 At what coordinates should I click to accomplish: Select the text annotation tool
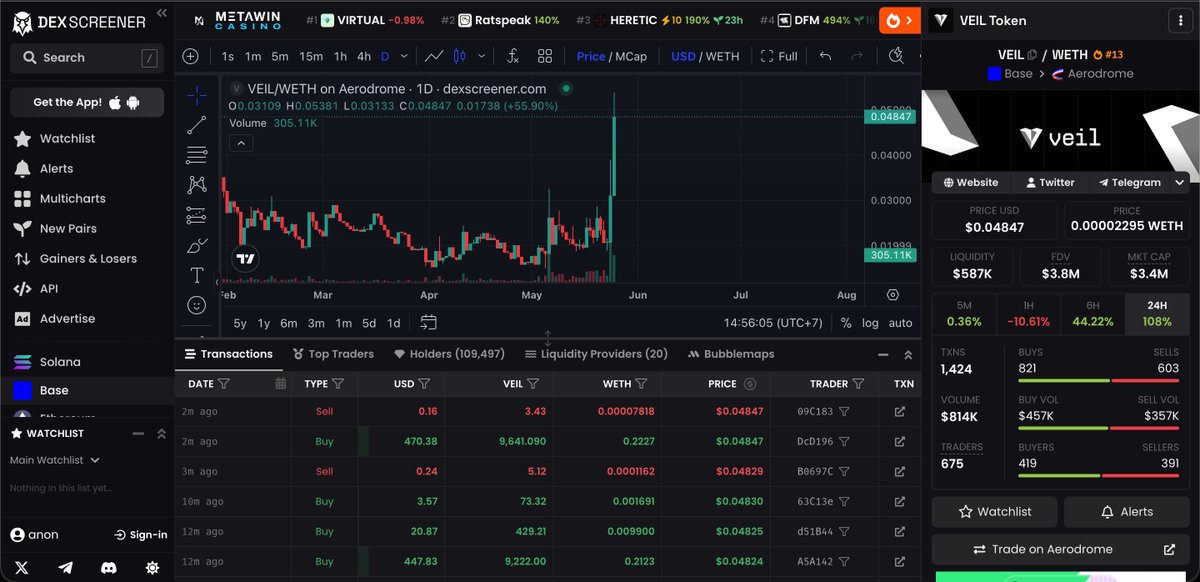(x=197, y=275)
